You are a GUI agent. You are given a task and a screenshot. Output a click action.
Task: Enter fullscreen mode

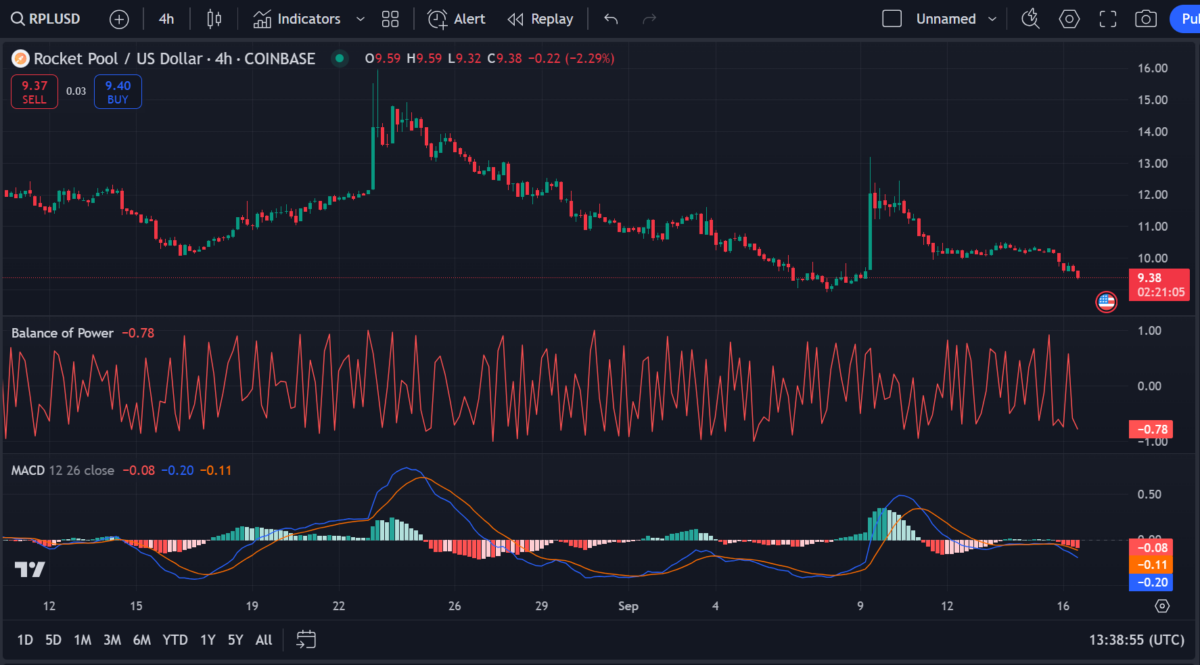coord(1107,19)
